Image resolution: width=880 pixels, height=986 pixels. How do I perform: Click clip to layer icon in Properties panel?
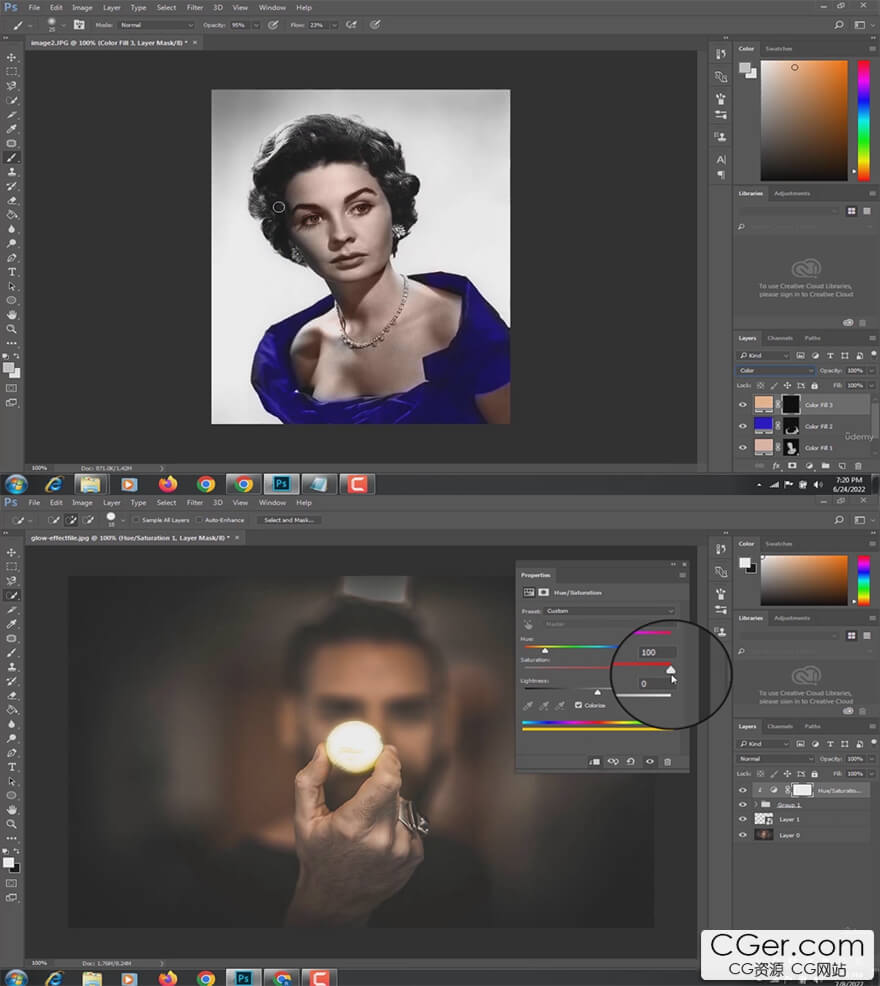(x=594, y=762)
